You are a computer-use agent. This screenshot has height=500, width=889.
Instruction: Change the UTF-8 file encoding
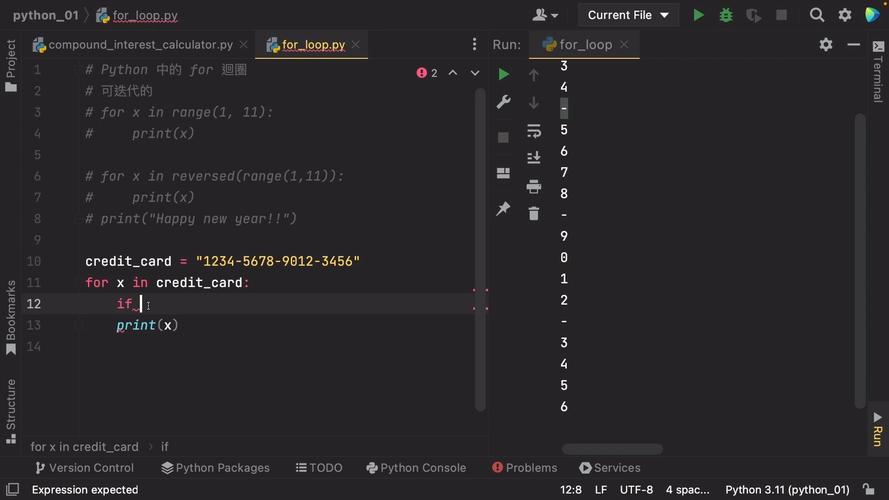click(x=636, y=490)
